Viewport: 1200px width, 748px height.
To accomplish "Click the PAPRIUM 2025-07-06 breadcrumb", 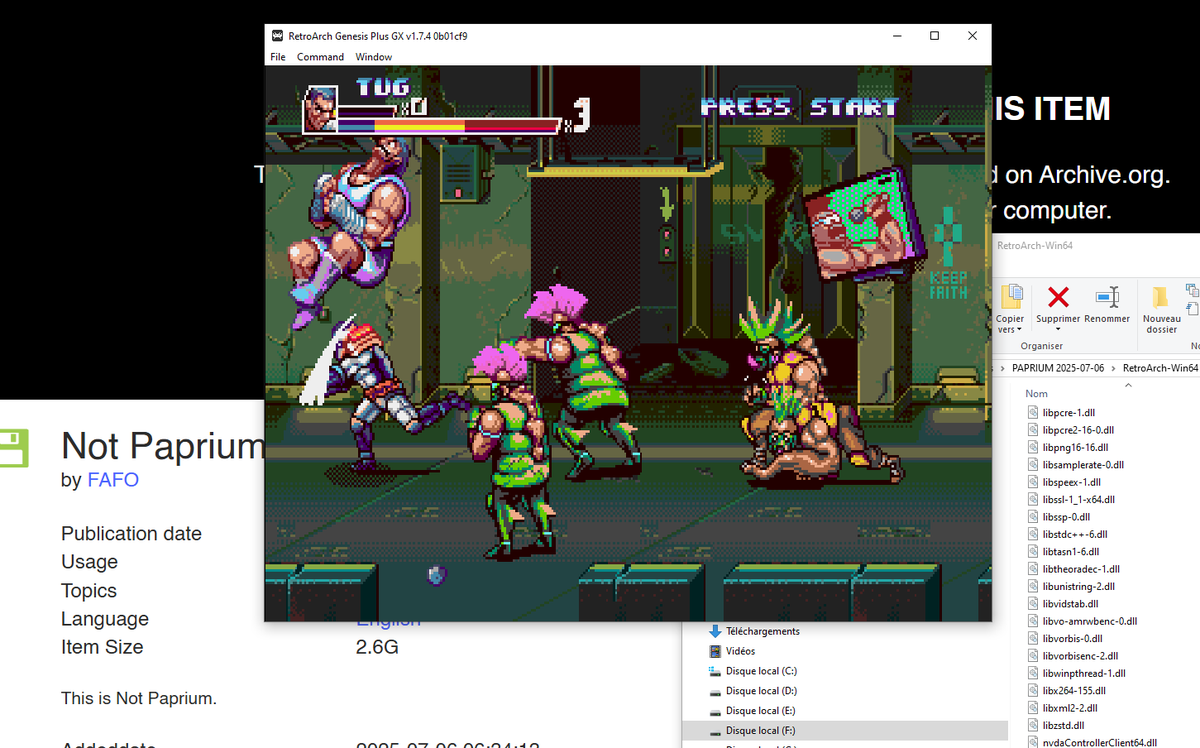I will (1060, 368).
